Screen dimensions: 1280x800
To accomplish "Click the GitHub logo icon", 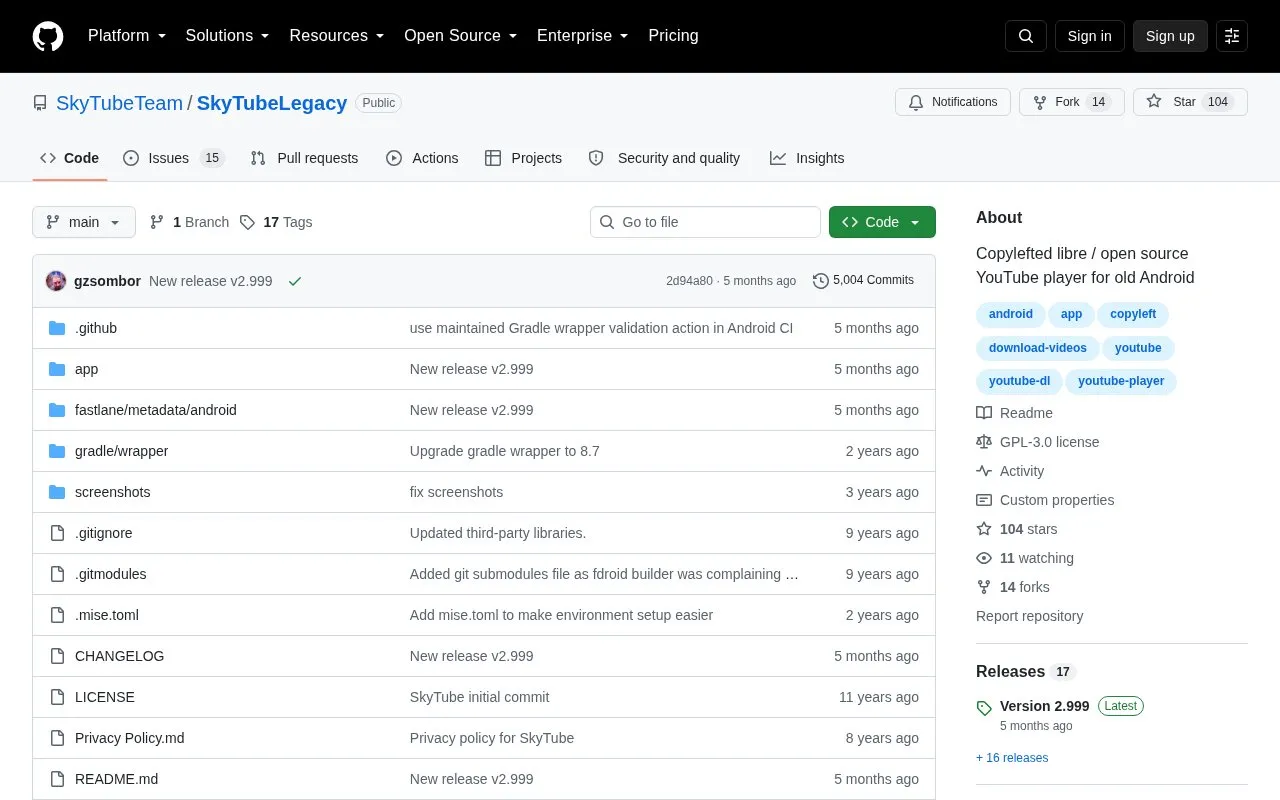I will click(x=48, y=36).
